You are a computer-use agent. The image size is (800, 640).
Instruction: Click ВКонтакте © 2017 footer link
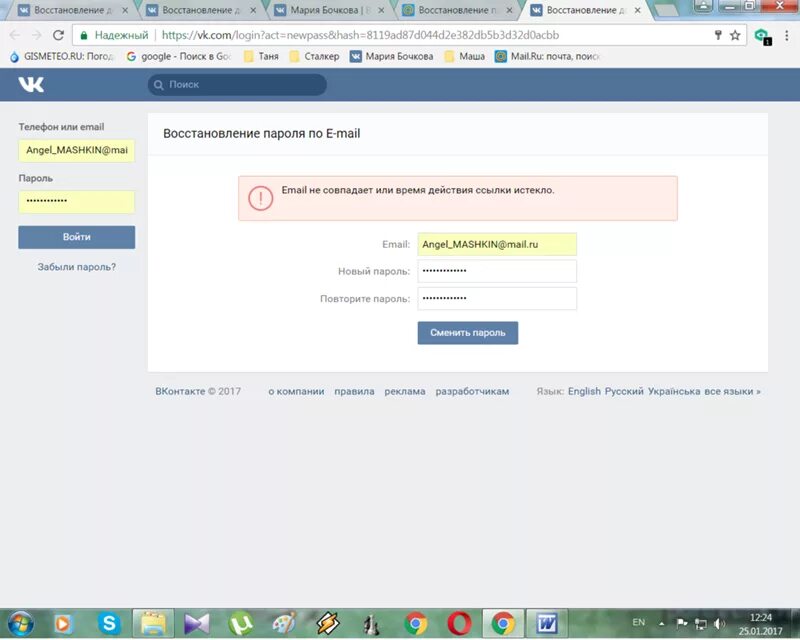click(198, 391)
